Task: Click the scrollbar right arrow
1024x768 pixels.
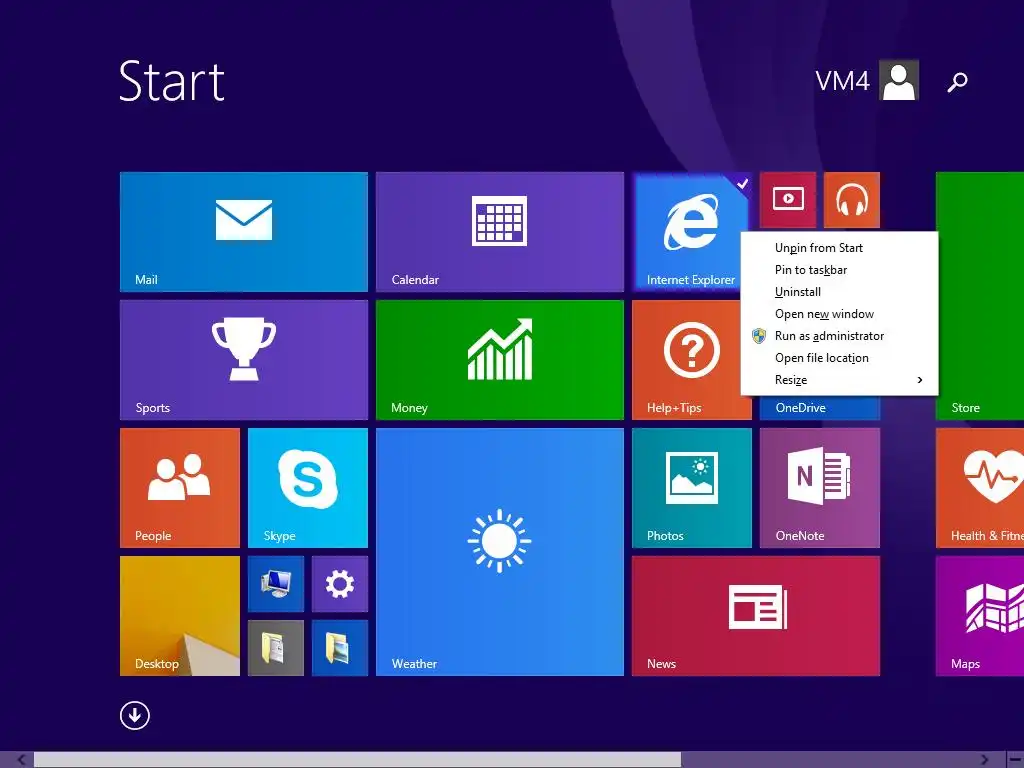Action: pyautogui.click(x=985, y=760)
